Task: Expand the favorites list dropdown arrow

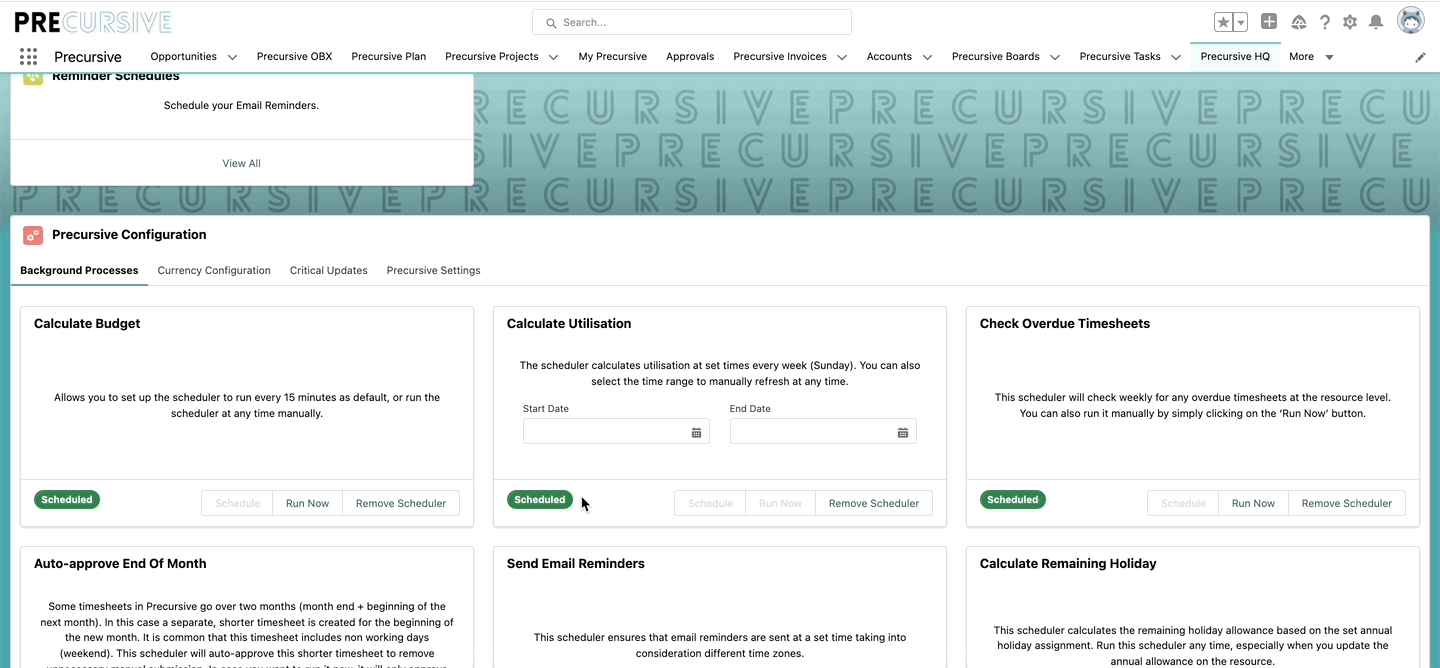Action: click(1241, 22)
